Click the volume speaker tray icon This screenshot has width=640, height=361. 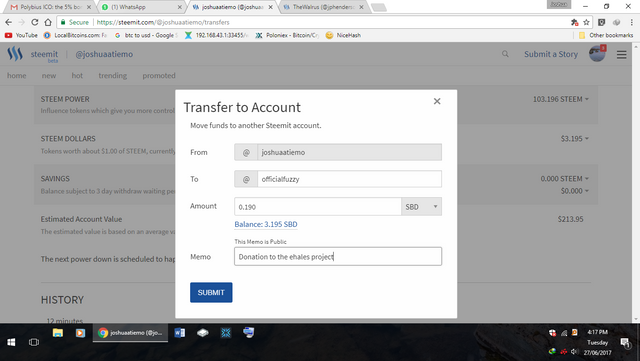coord(575,351)
